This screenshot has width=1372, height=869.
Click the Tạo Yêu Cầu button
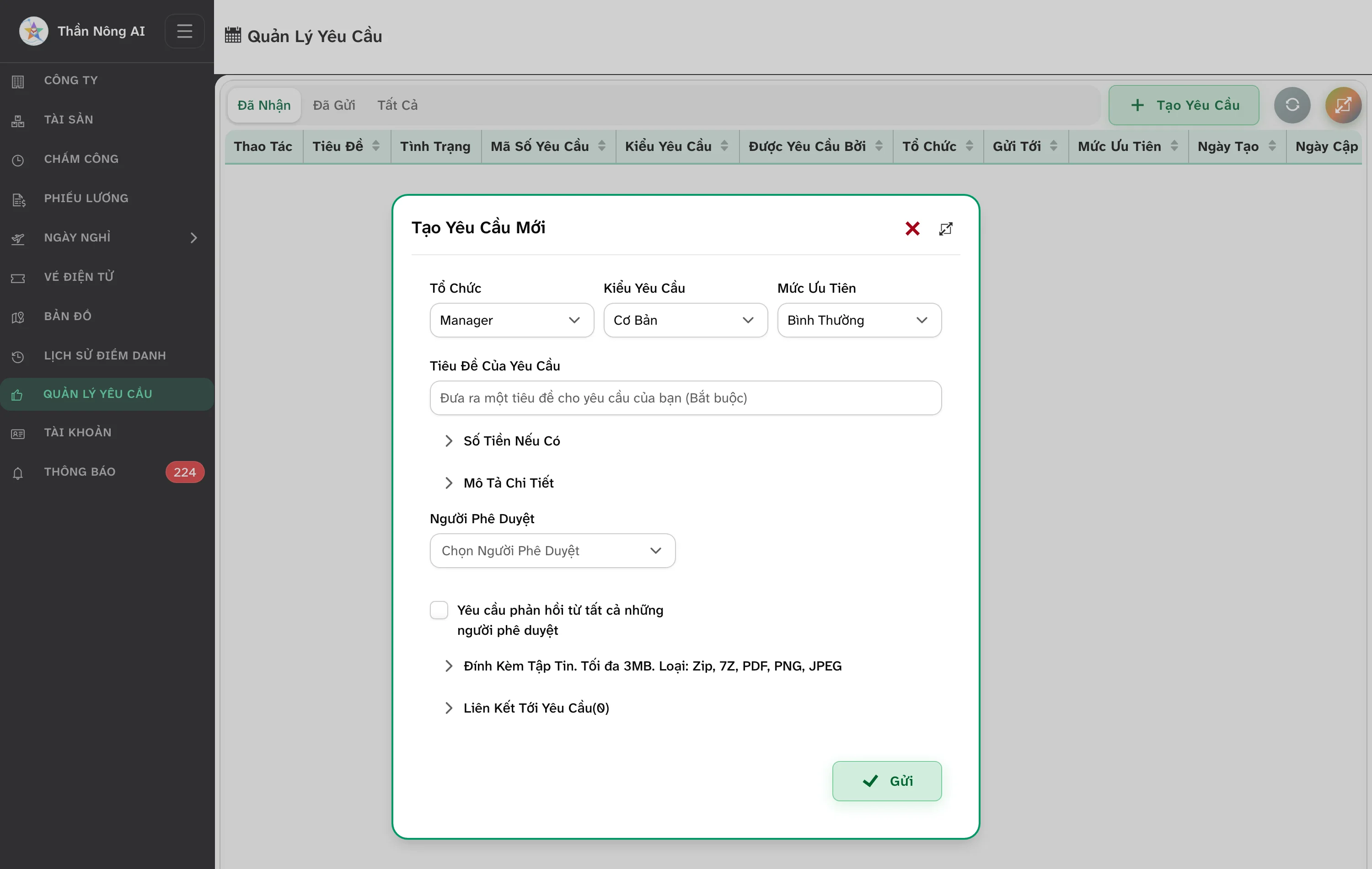[1184, 105]
